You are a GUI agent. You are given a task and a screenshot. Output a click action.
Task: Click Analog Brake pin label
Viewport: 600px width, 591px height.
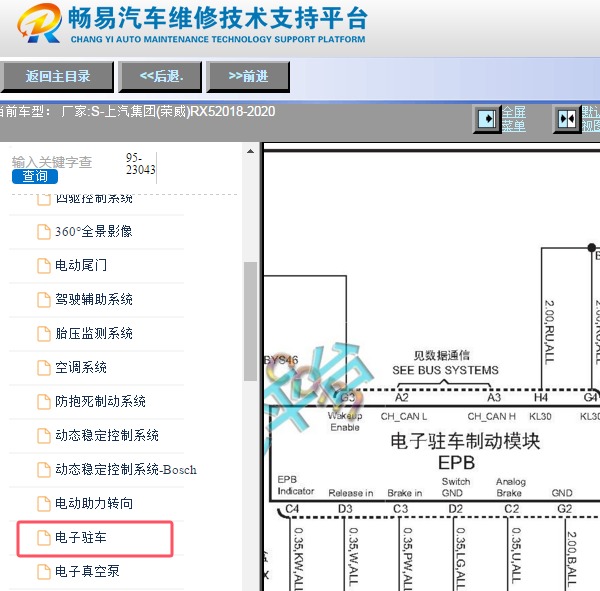click(510, 487)
